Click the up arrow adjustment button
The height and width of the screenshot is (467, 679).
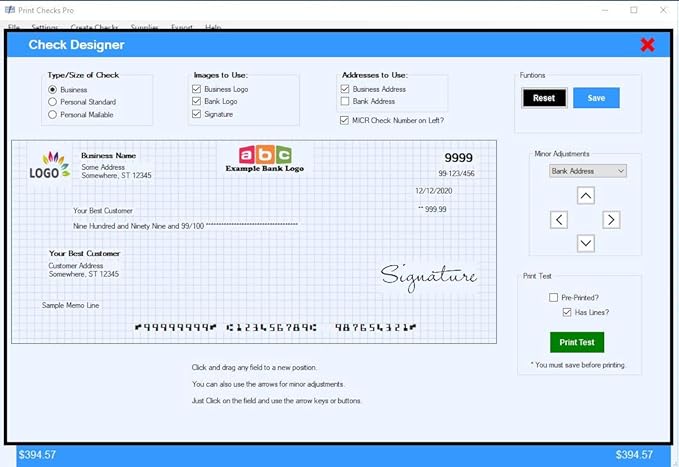[585, 195]
